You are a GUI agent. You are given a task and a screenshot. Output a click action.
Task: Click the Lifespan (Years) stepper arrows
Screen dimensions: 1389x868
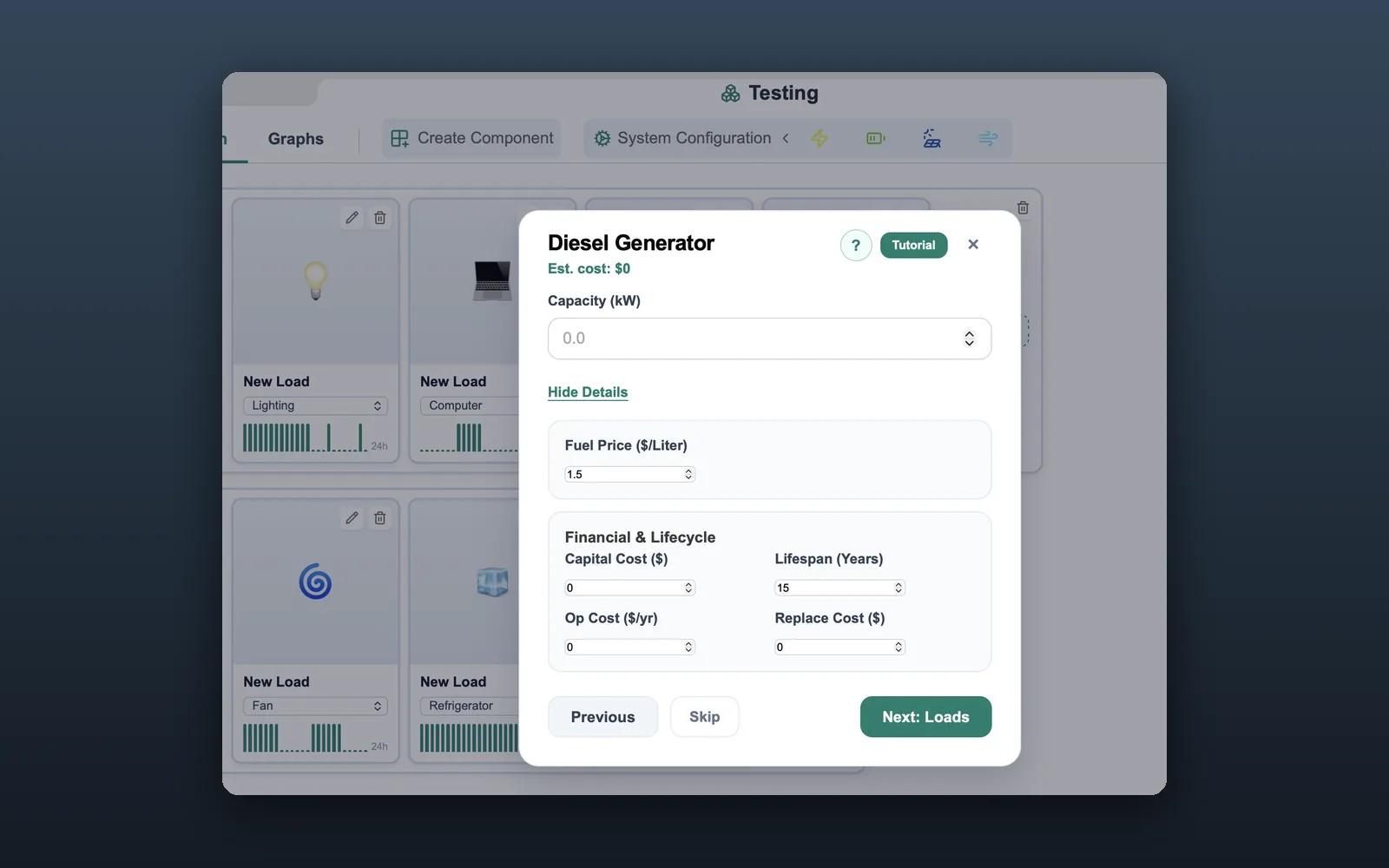(899, 588)
